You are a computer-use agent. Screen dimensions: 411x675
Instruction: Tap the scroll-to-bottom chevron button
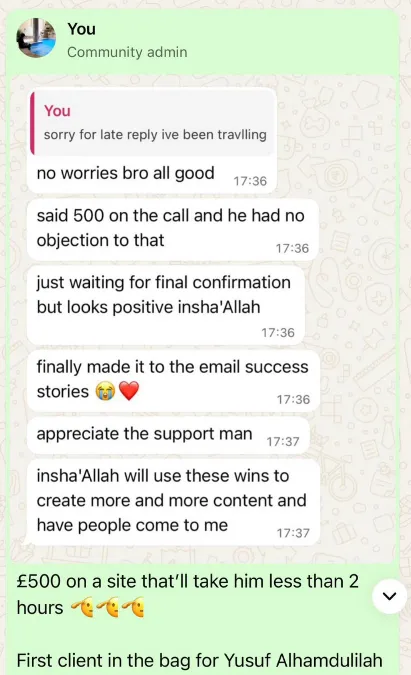click(389, 596)
